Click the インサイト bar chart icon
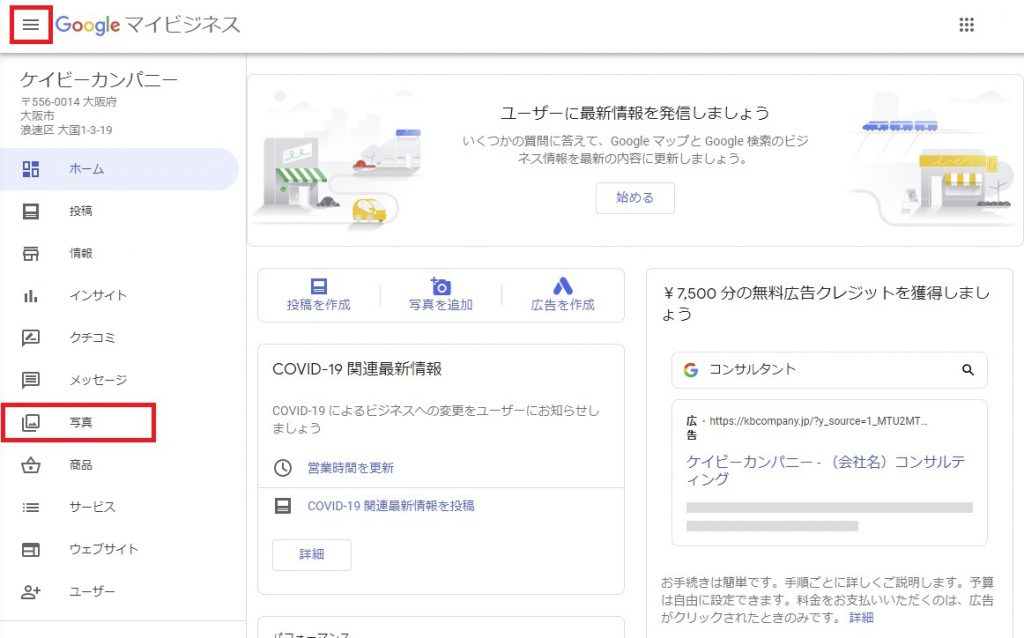Viewport: 1024px width, 638px height. click(x=31, y=296)
